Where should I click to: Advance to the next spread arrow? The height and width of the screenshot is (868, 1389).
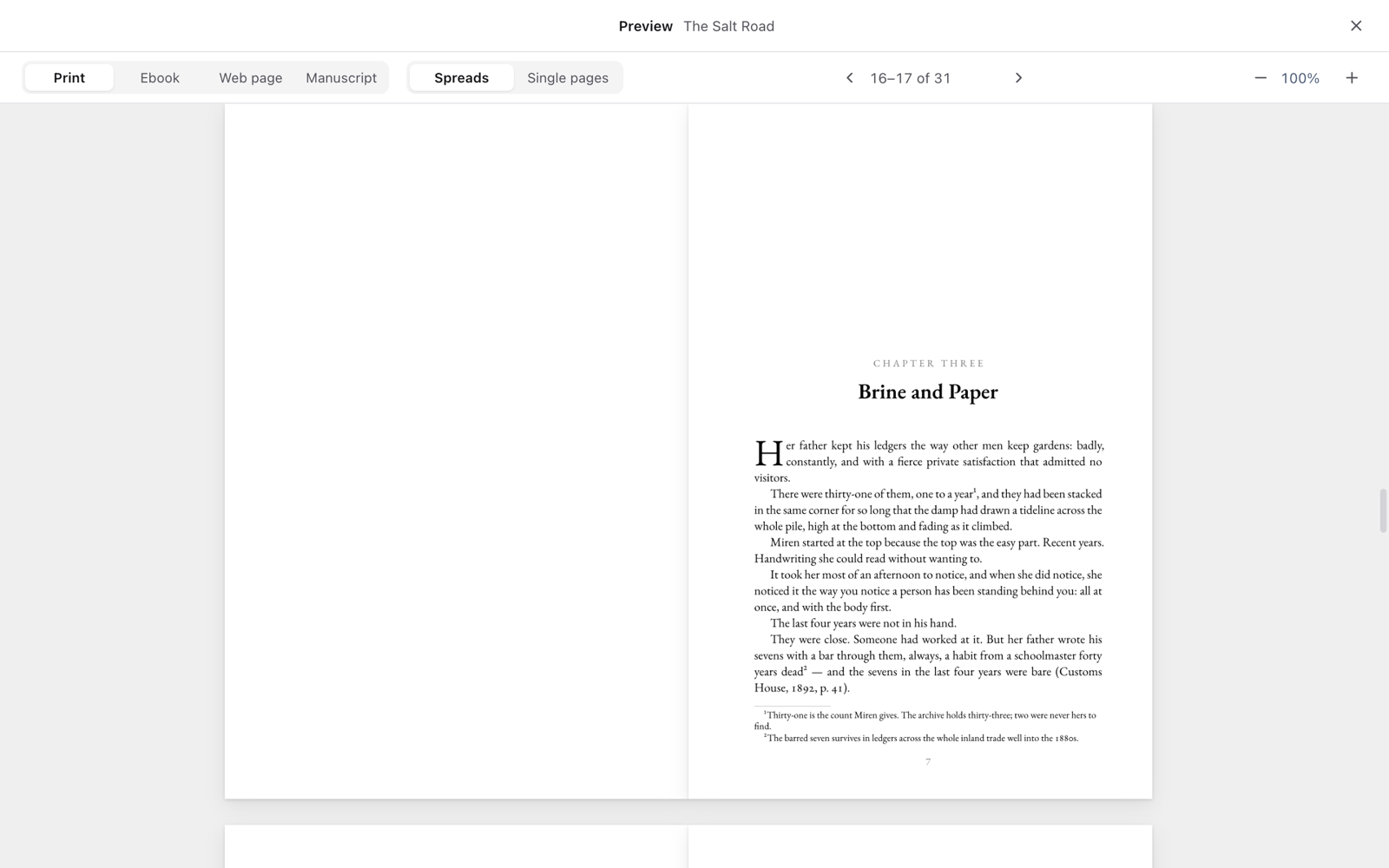pos(1018,78)
